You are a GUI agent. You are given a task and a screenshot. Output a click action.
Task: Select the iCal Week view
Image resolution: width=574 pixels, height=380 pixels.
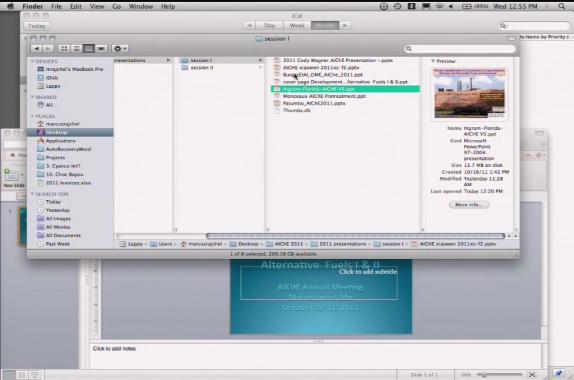pyautogui.click(x=297, y=25)
